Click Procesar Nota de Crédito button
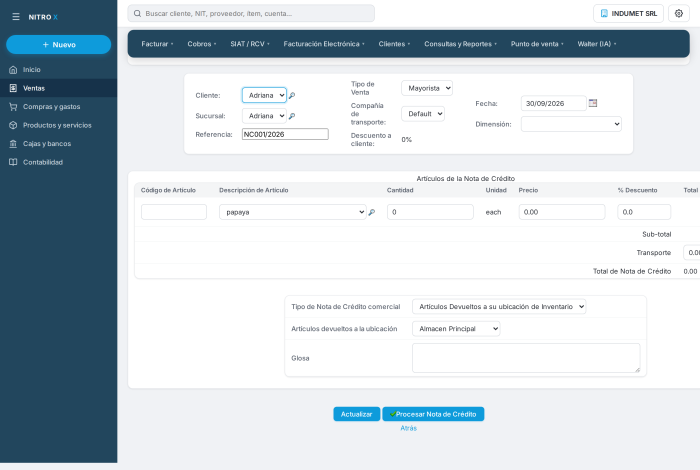The height and width of the screenshot is (470, 700). coord(433,414)
